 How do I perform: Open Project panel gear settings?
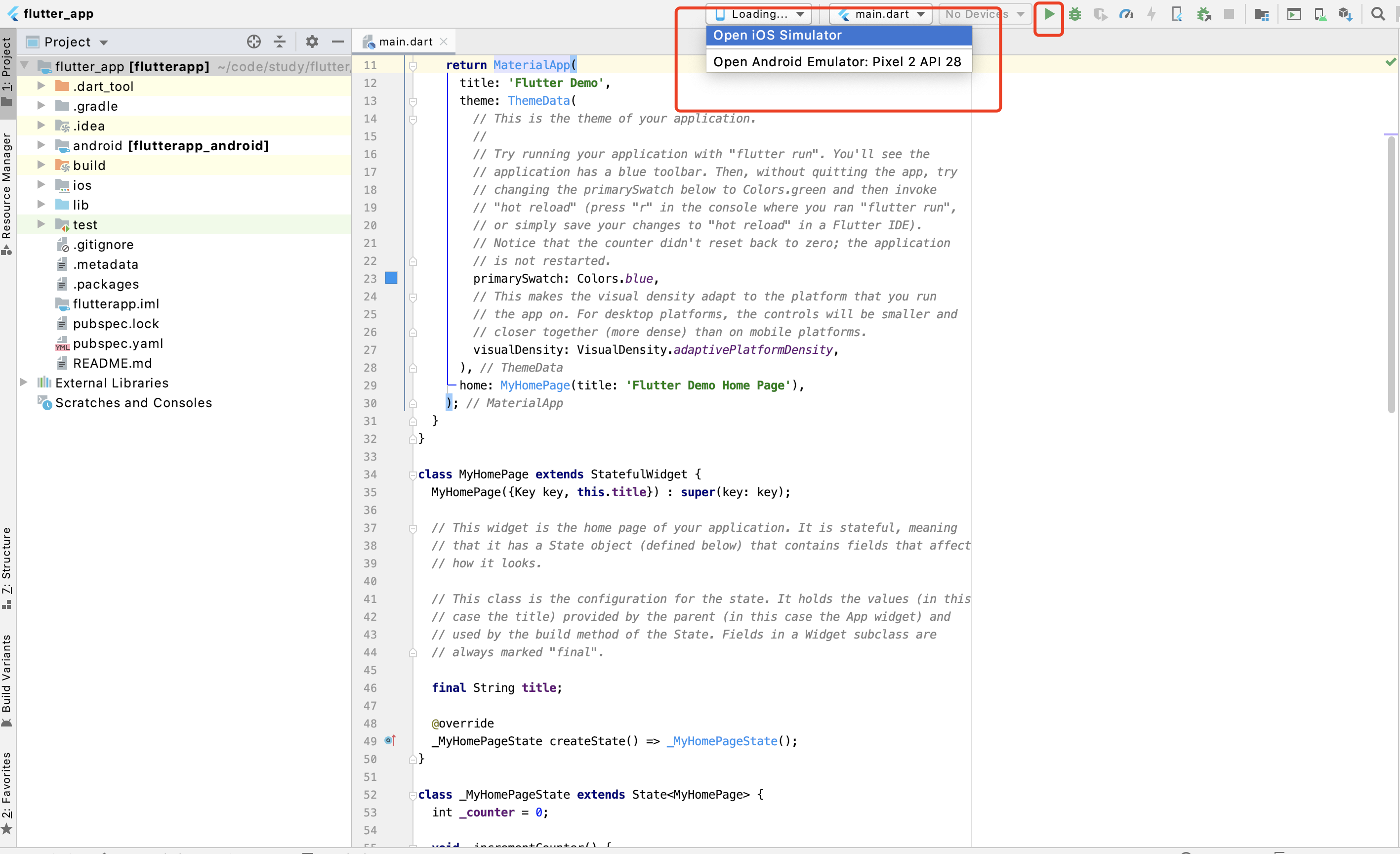pyautogui.click(x=312, y=42)
